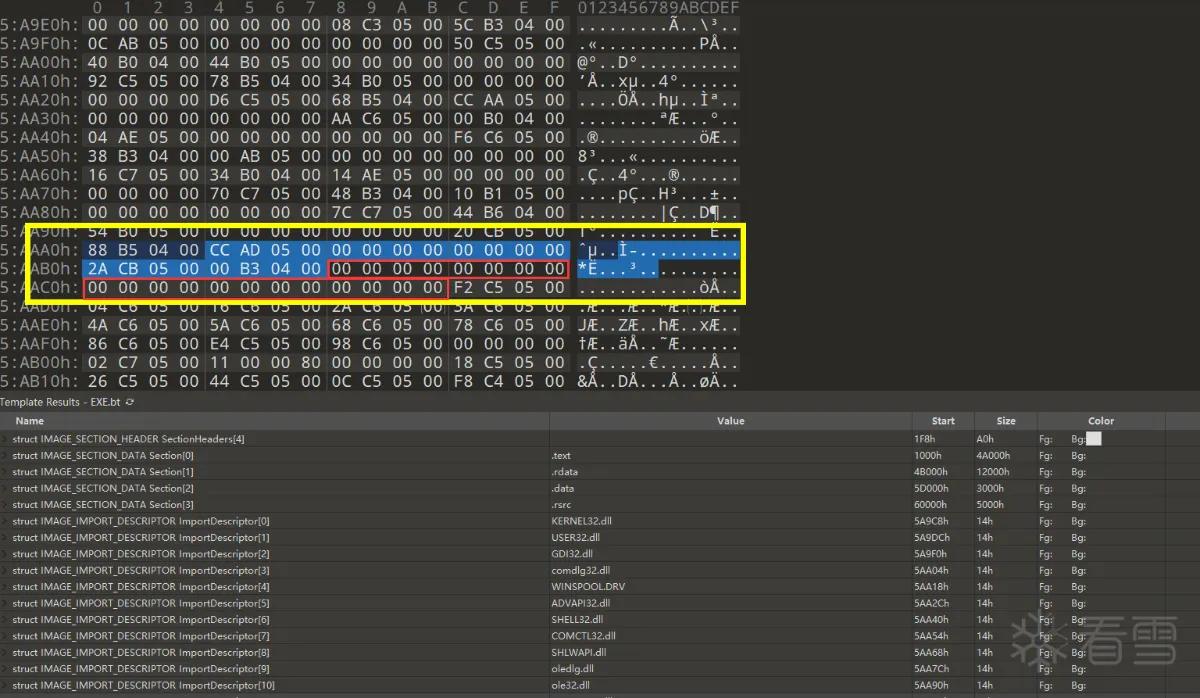The height and width of the screenshot is (698, 1200).
Task: Click the 5:AA00h row address label
Action: click(38, 62)
